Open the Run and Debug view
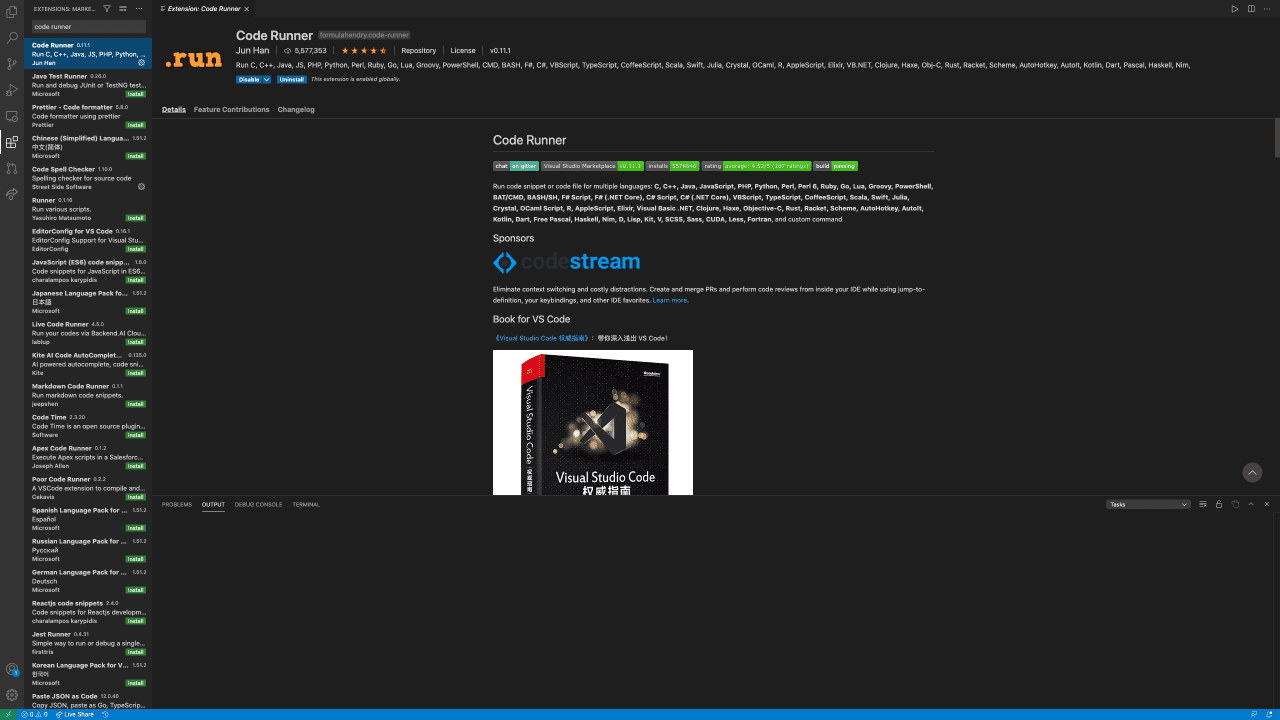 pyautogui.click(x=12, y=90)
